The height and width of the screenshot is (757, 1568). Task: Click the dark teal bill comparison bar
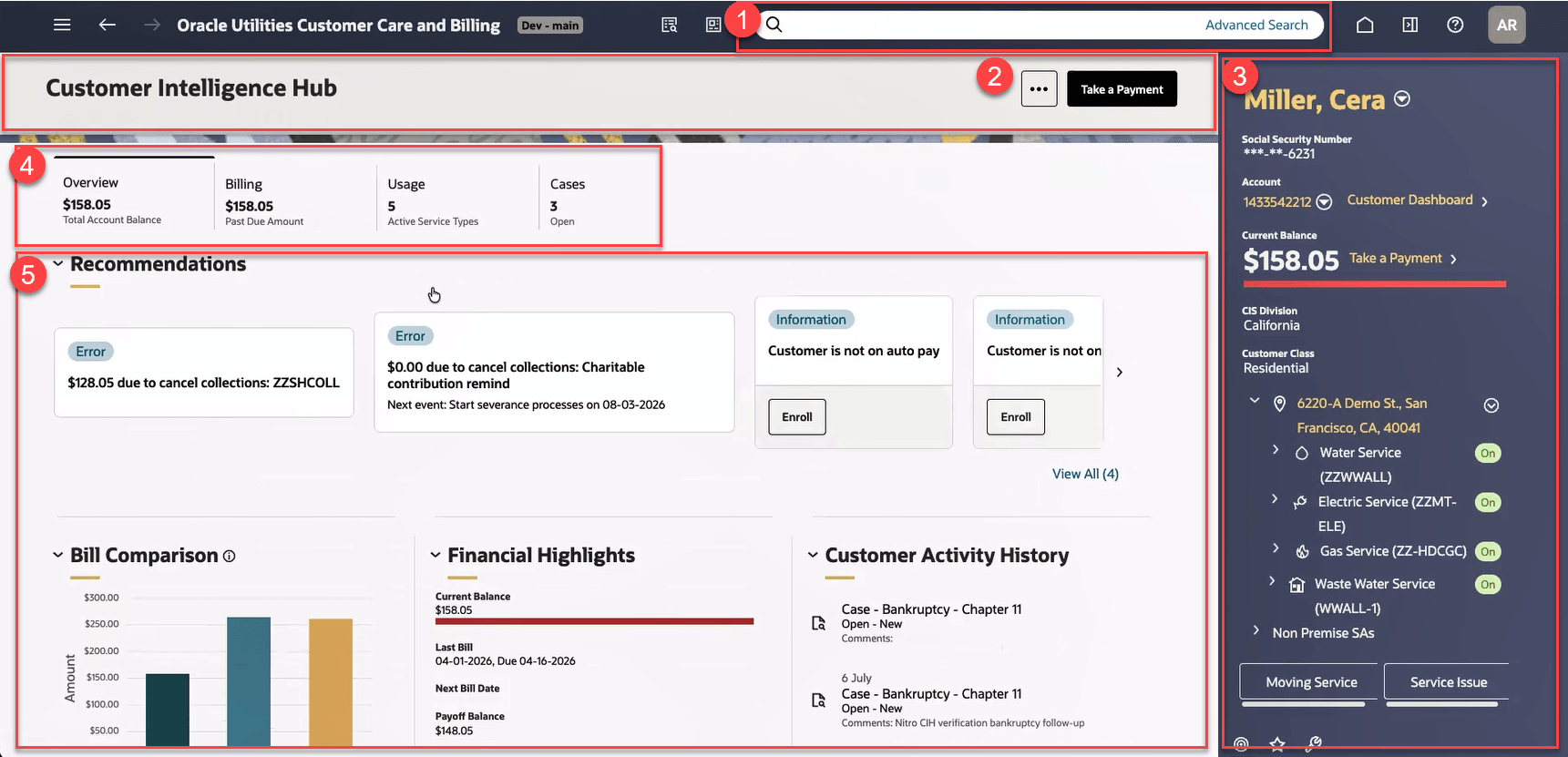pos(168,710)
